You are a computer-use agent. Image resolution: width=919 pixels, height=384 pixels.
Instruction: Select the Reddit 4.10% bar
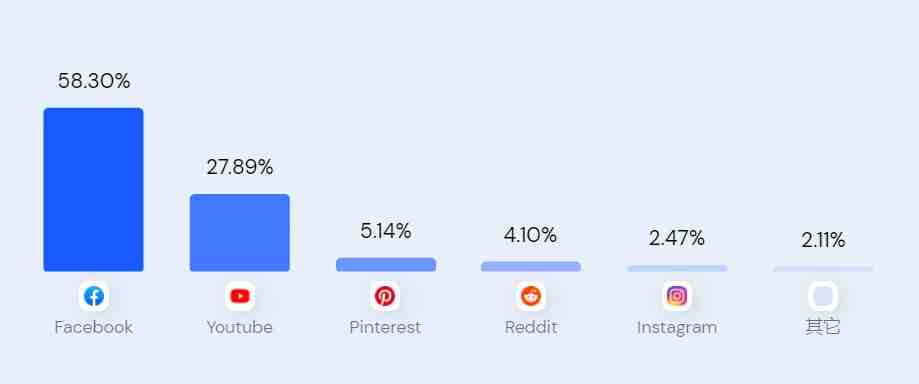[x=531, y=266]
